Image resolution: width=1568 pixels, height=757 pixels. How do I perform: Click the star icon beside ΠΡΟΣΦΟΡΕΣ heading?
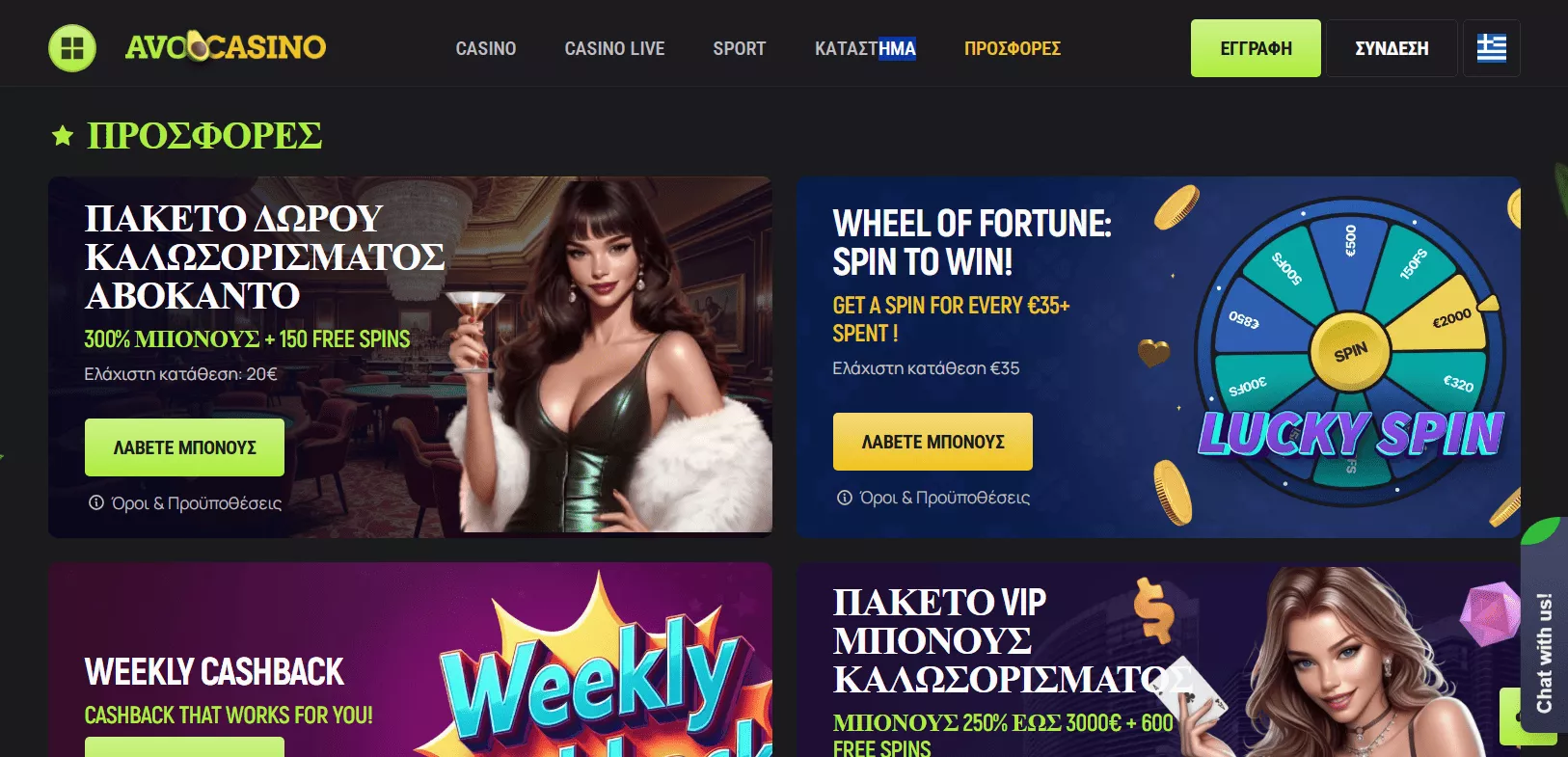point(63,136)
